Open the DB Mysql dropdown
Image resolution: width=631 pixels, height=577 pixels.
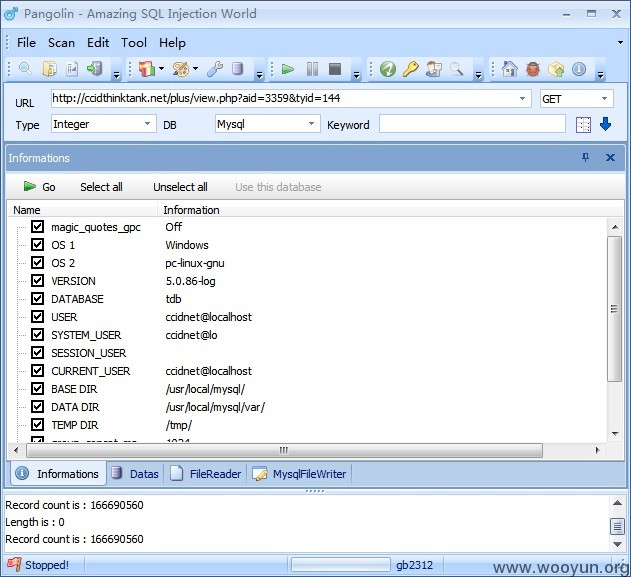(x=311, y=124)
